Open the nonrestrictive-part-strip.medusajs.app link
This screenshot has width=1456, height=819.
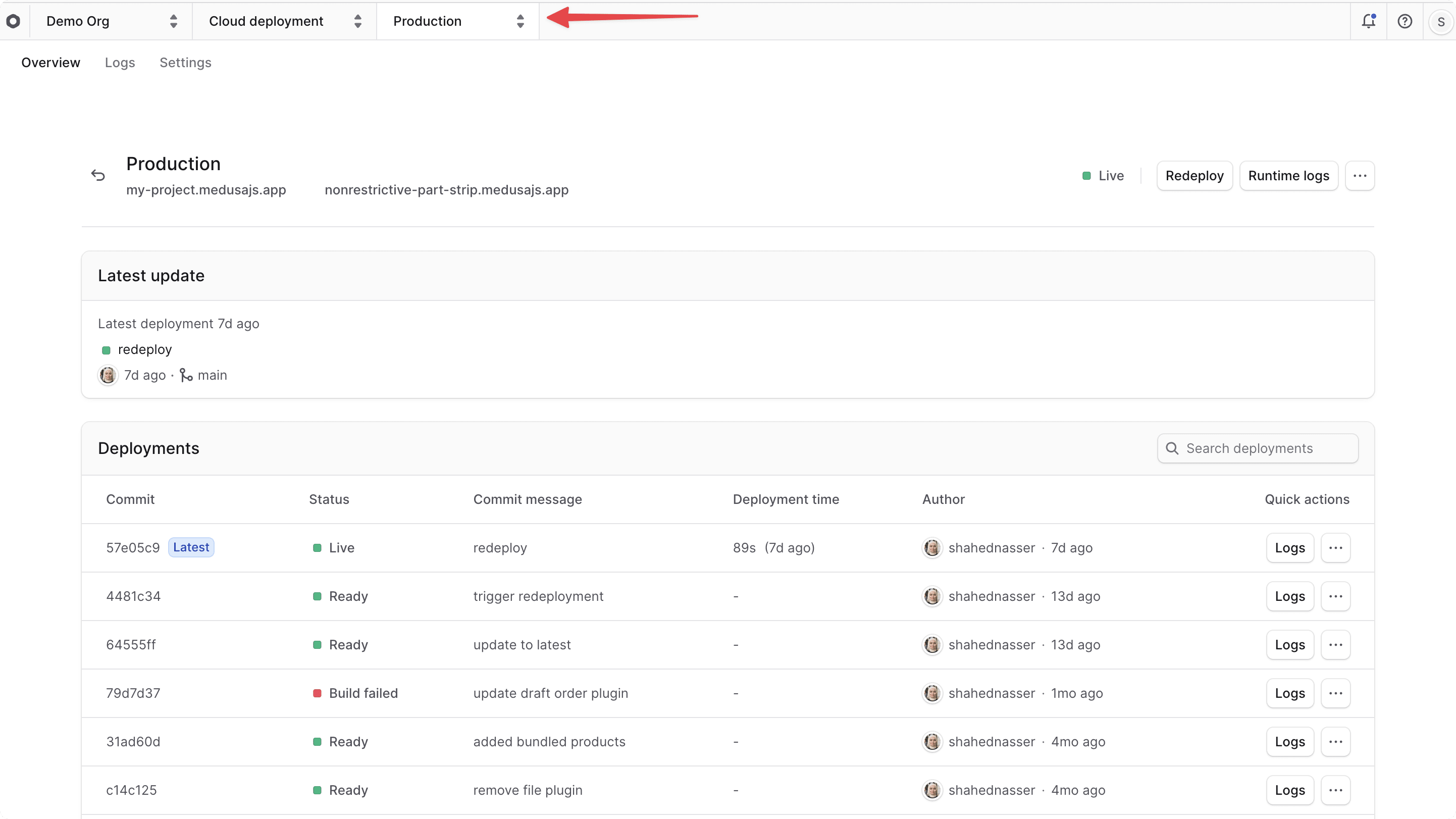click(446, 190)
